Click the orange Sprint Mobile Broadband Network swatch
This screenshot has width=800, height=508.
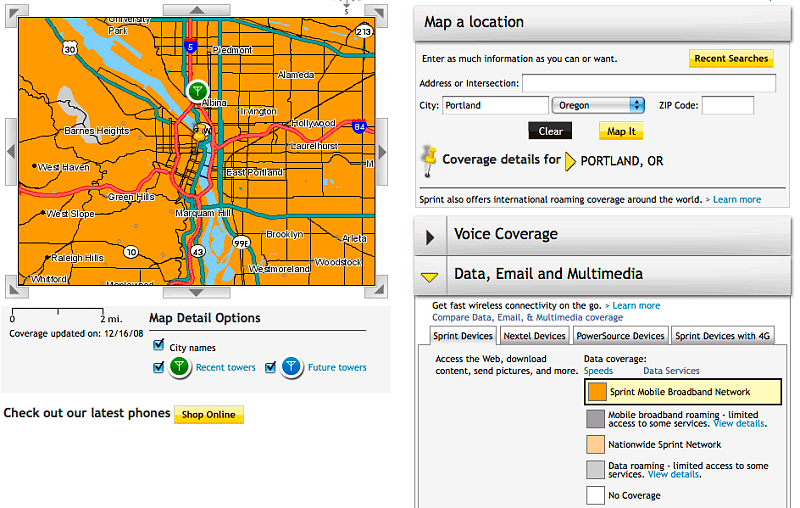pos(596,392)
